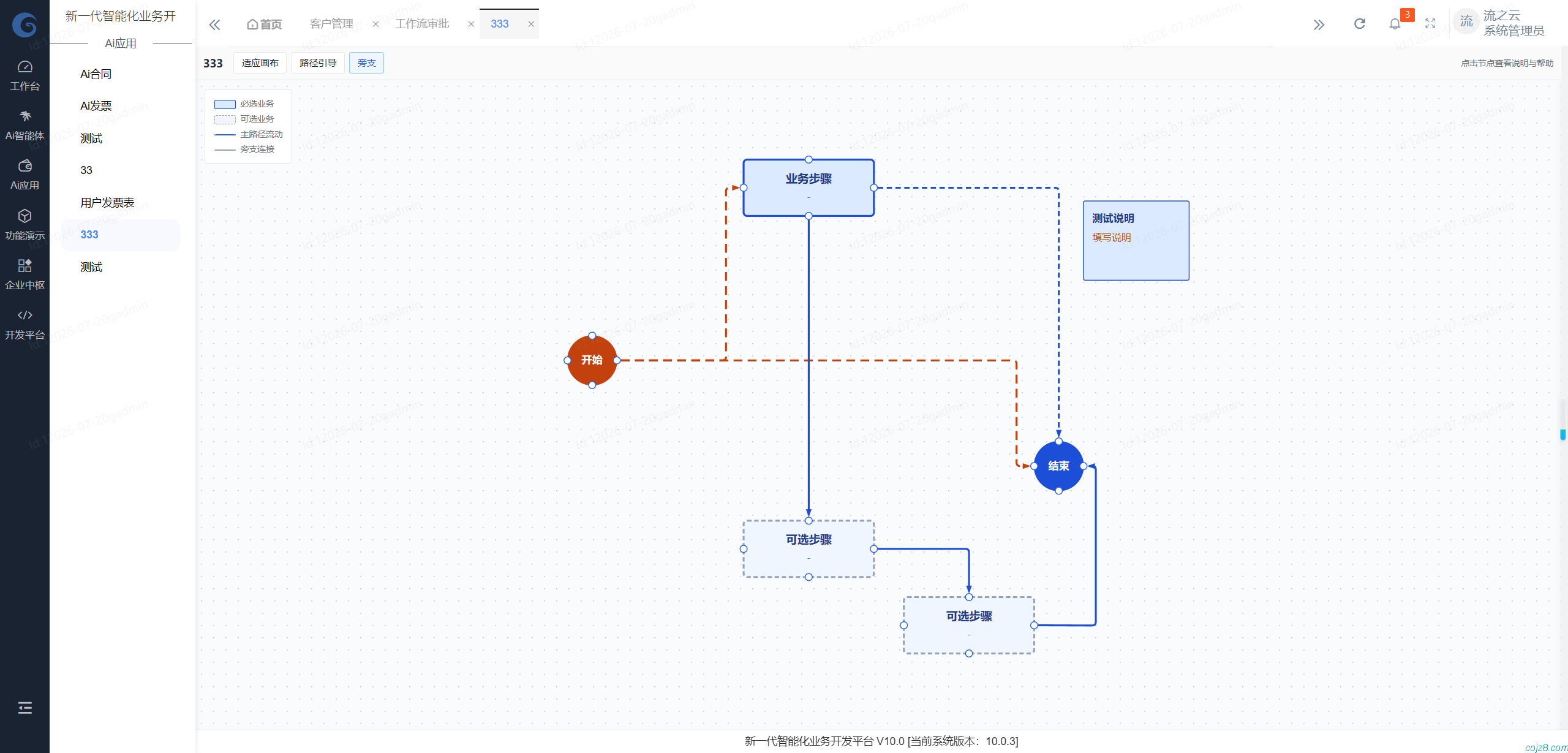Open notifications bell with 3 badge
This screenshot has height=753, width=1568.
[1395, 24]
